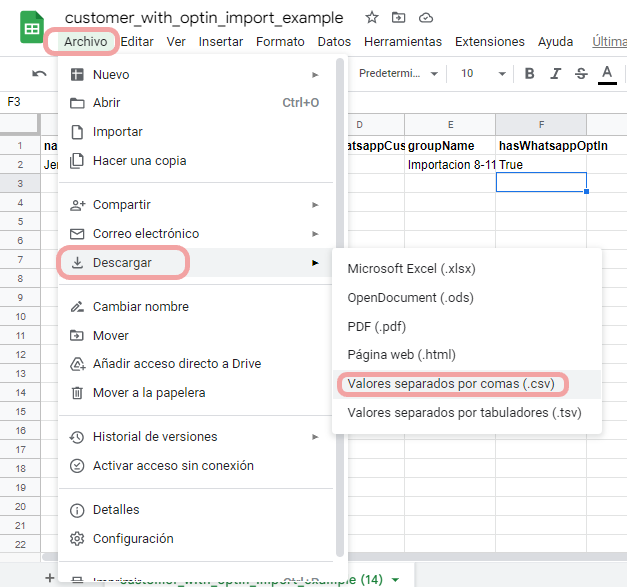Click the move-to-folder icon beside title
Image resolution: width=627 pixels, height=587 pixels.
pyautogui.click(x=398, y=18)
